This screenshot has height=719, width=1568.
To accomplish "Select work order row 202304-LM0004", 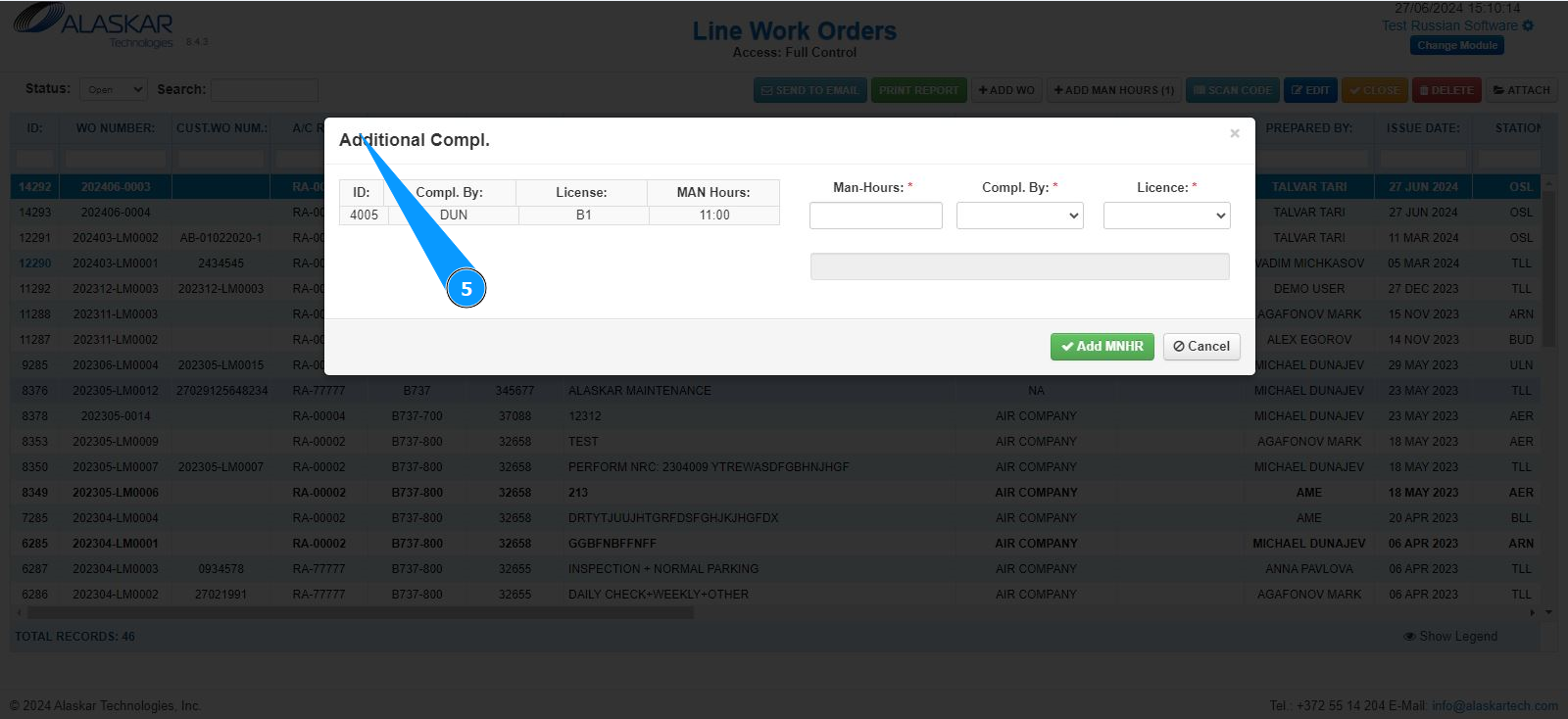I will click(776, 518).
